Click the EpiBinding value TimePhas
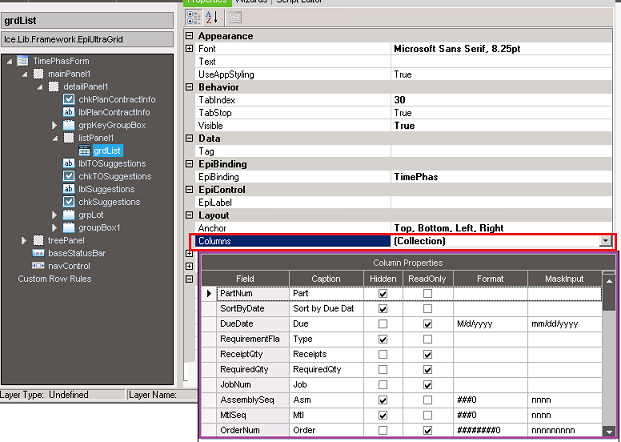Image resolution: width=621 pixels, height=442 pixels. tap(416, 177)
